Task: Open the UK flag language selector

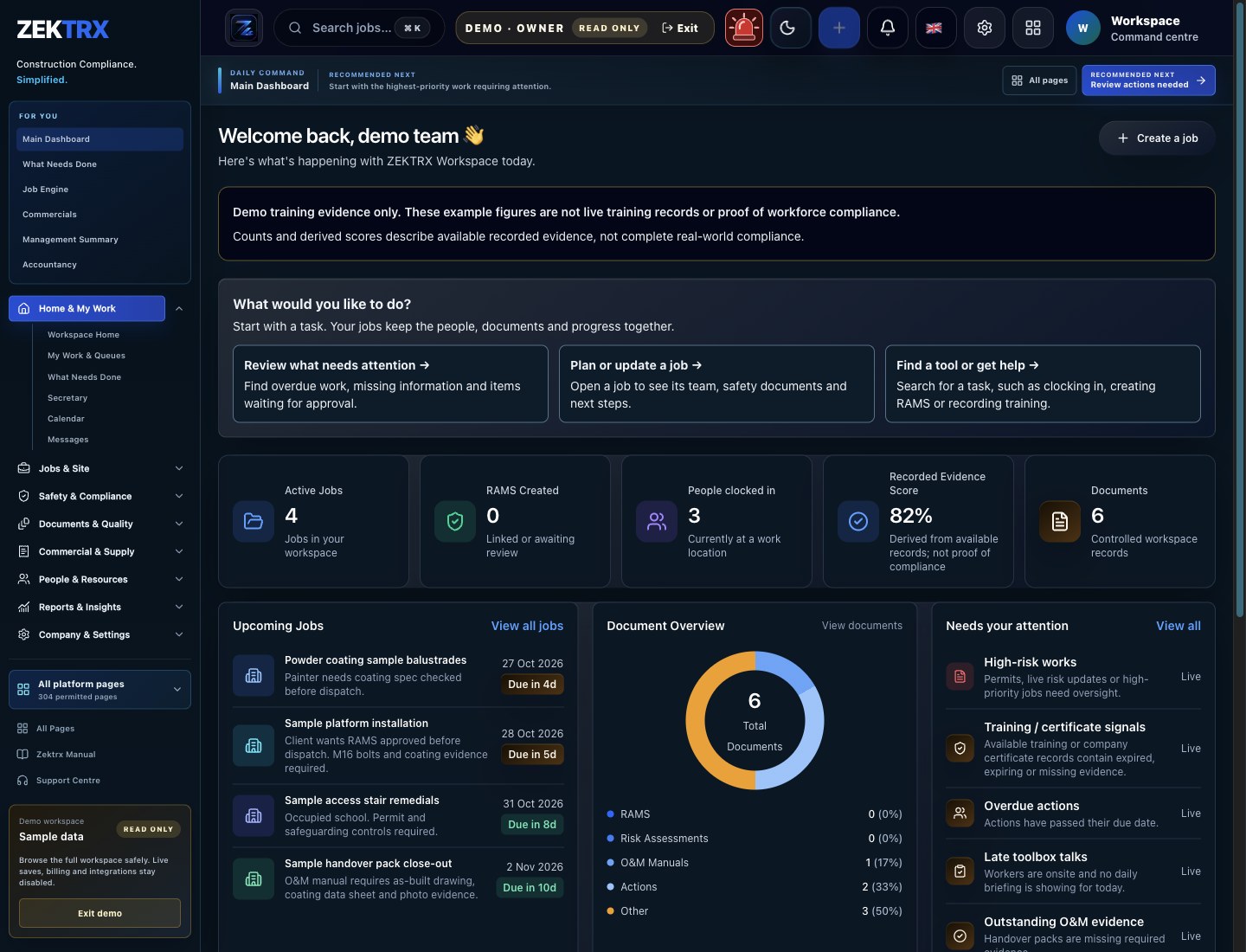Action: 934,28
